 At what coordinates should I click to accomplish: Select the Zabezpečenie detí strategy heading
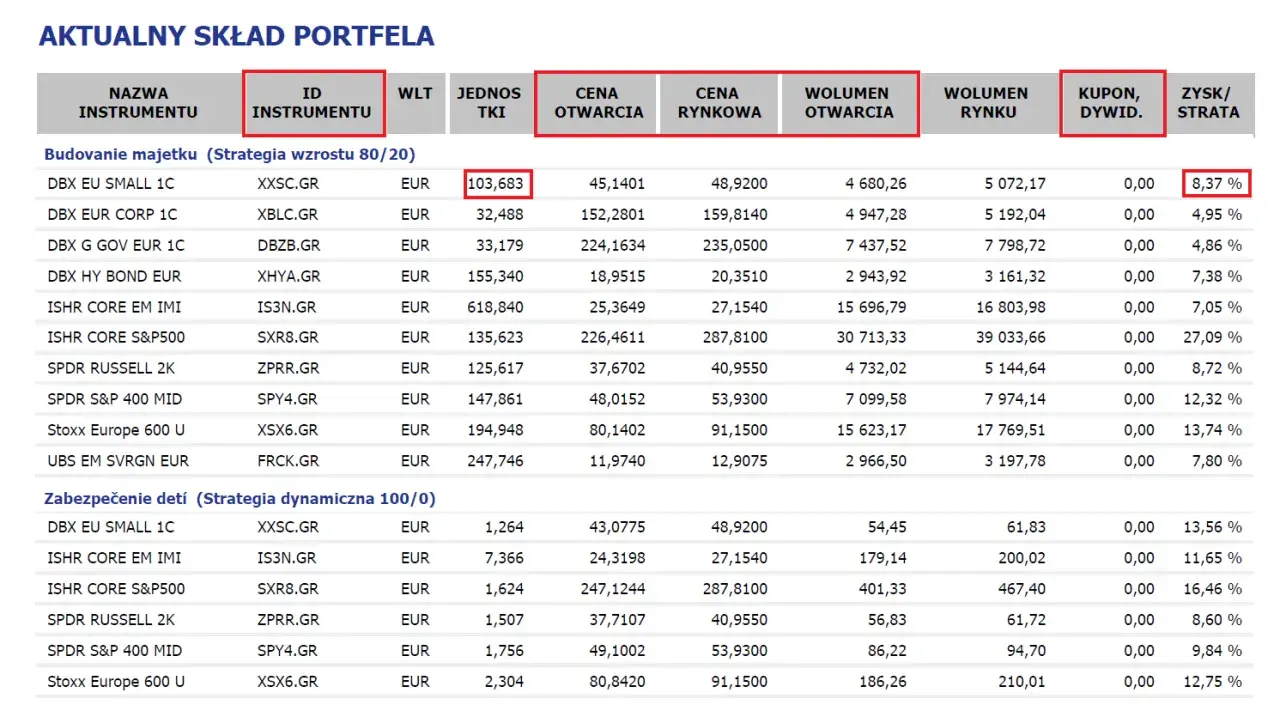(240, 498)
